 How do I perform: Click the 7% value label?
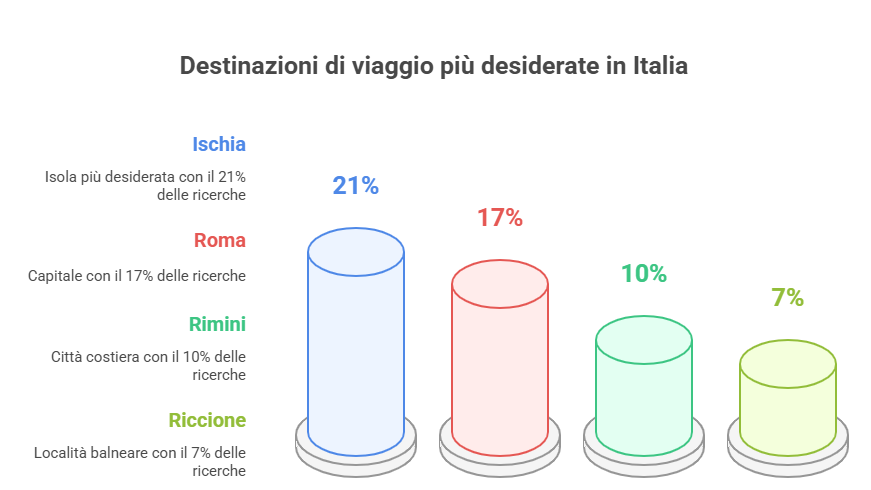pos(788,297)
